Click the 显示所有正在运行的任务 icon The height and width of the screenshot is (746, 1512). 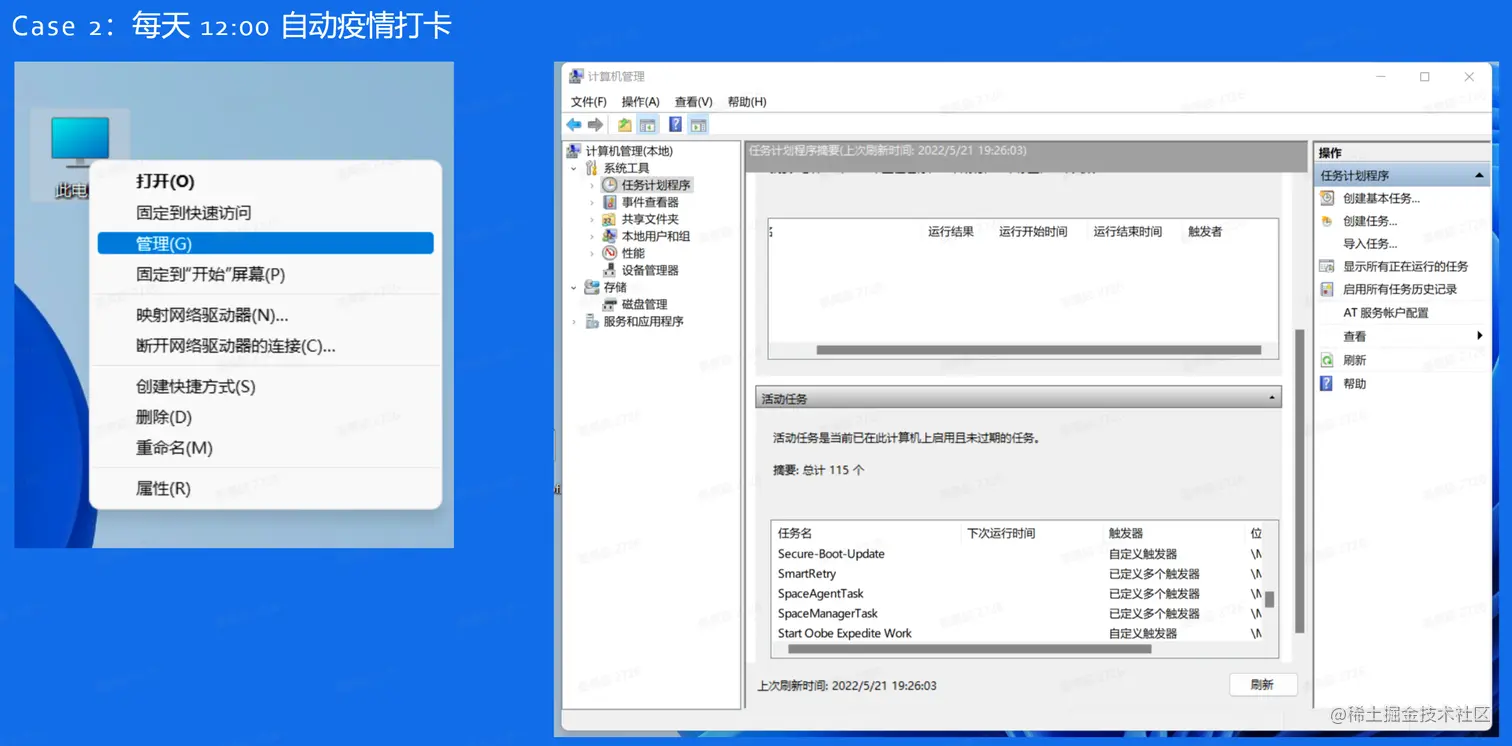point(1327,266)
